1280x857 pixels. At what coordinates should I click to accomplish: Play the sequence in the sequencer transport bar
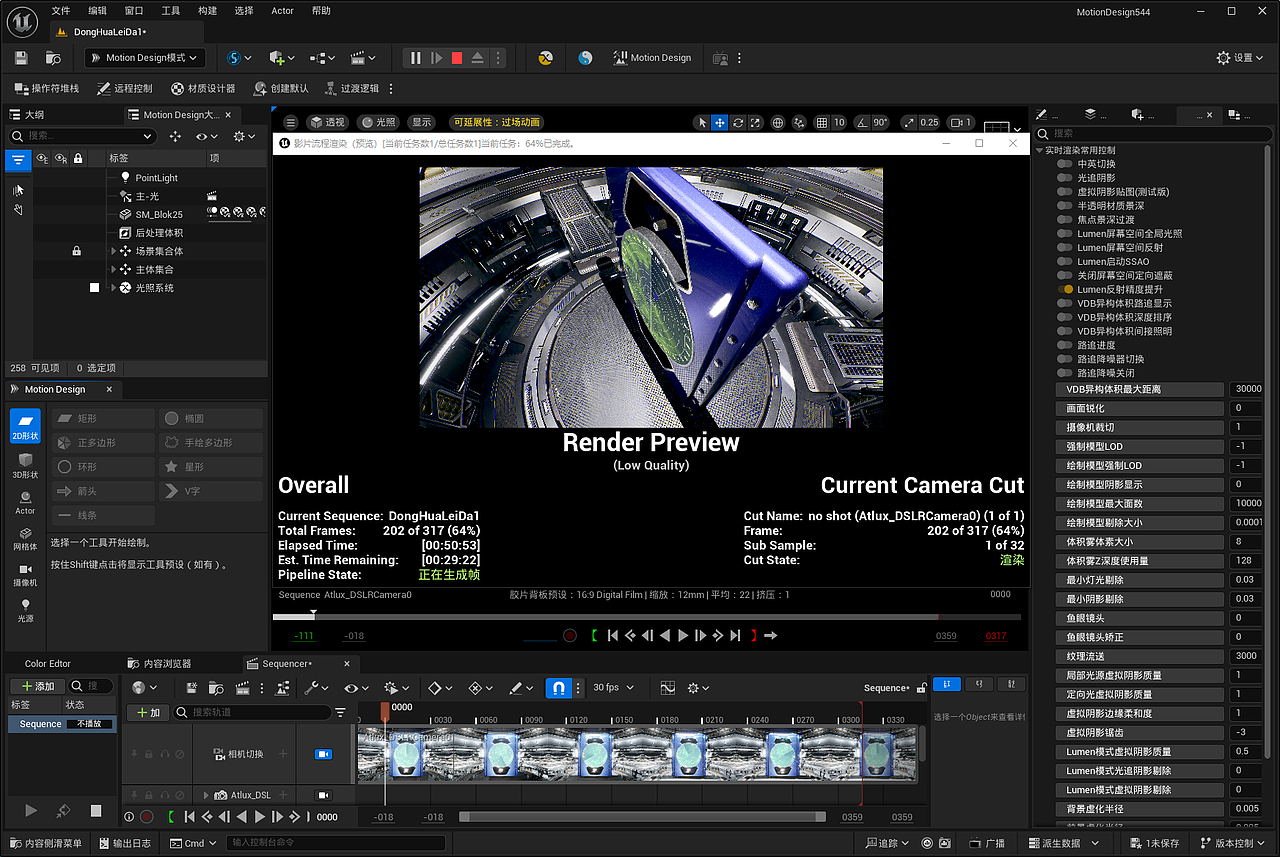pyautogui.click(x=260, y=817)
